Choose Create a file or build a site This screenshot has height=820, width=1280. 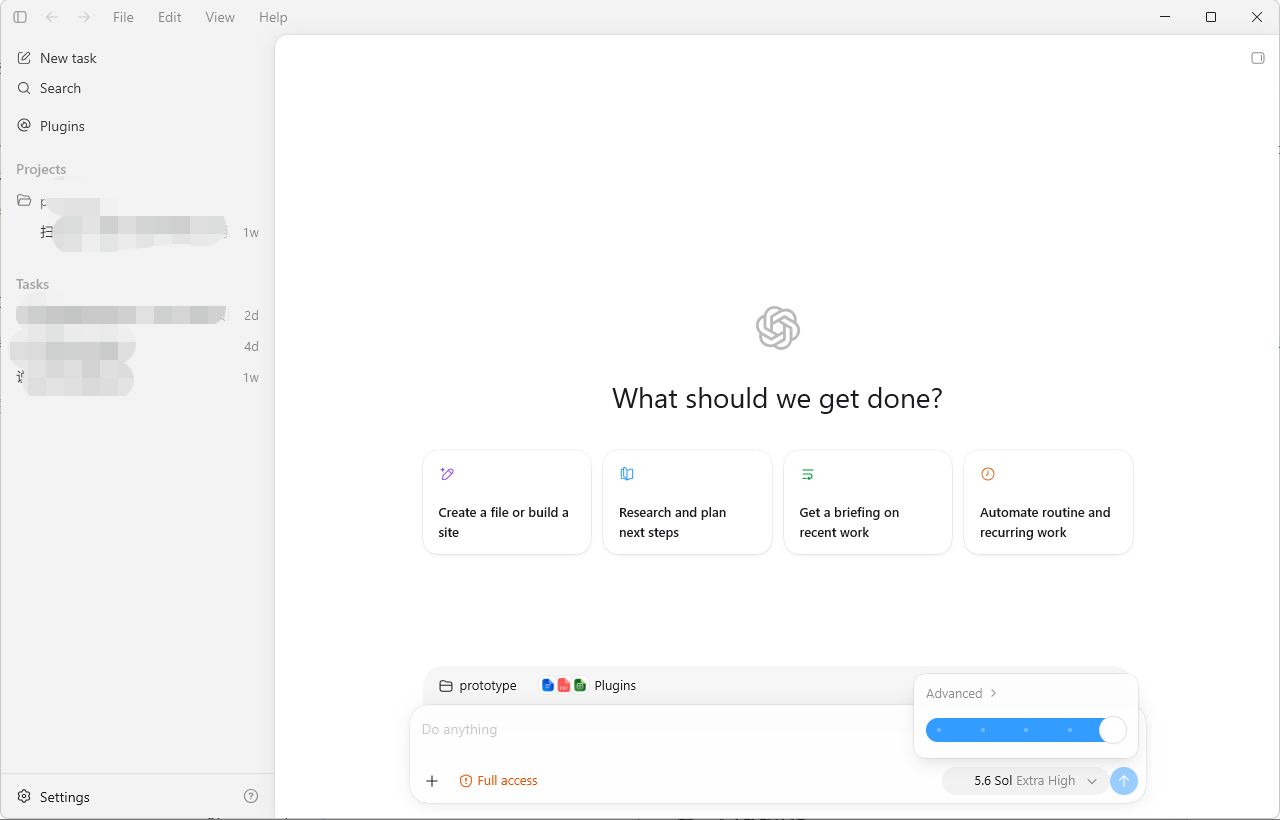pos(507,502)
